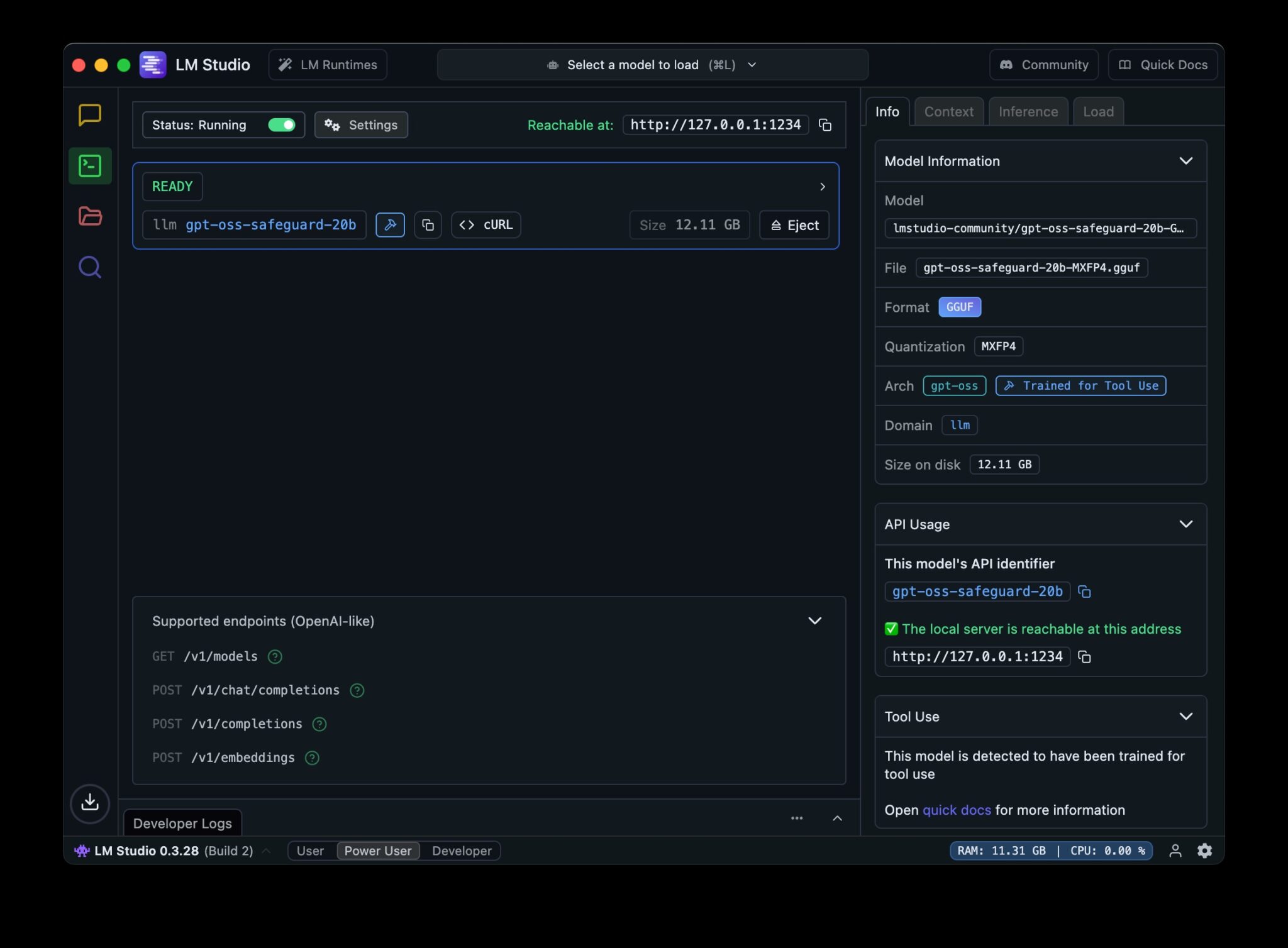
Task: Open the Select a model to load dropdown
Action: [x=652, y=64]
